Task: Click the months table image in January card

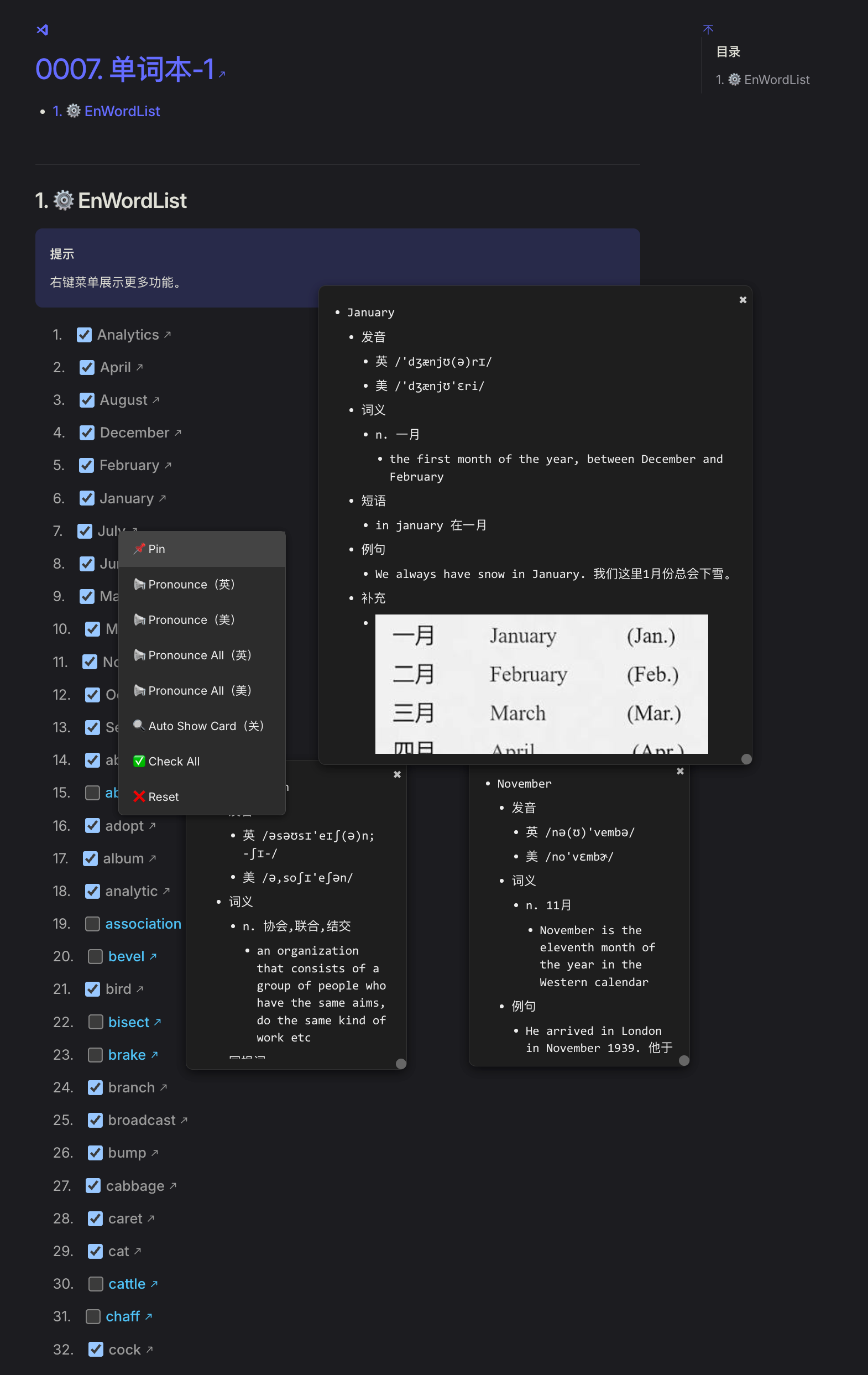Action: pyautogui.click(x=541, y=684)
